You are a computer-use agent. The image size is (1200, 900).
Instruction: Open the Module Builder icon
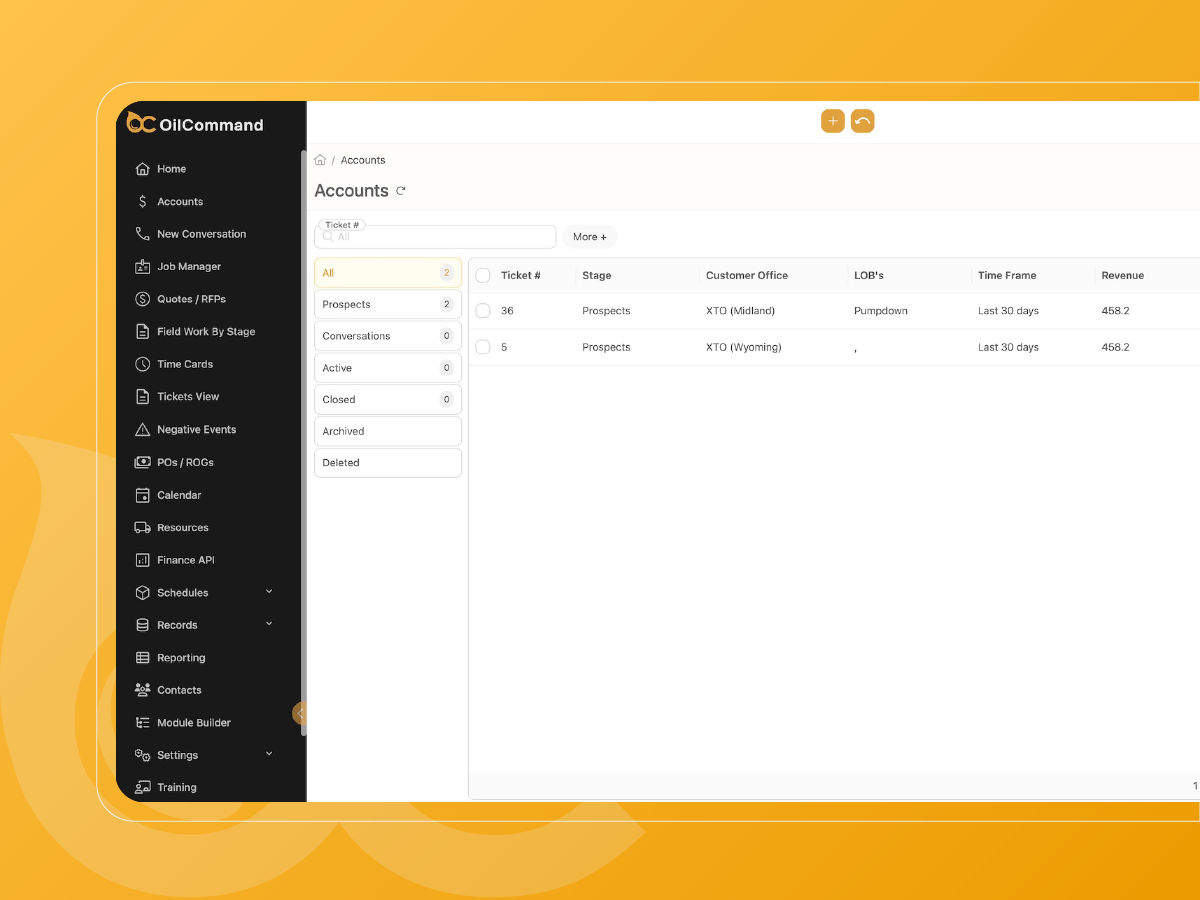pos(141,722)
